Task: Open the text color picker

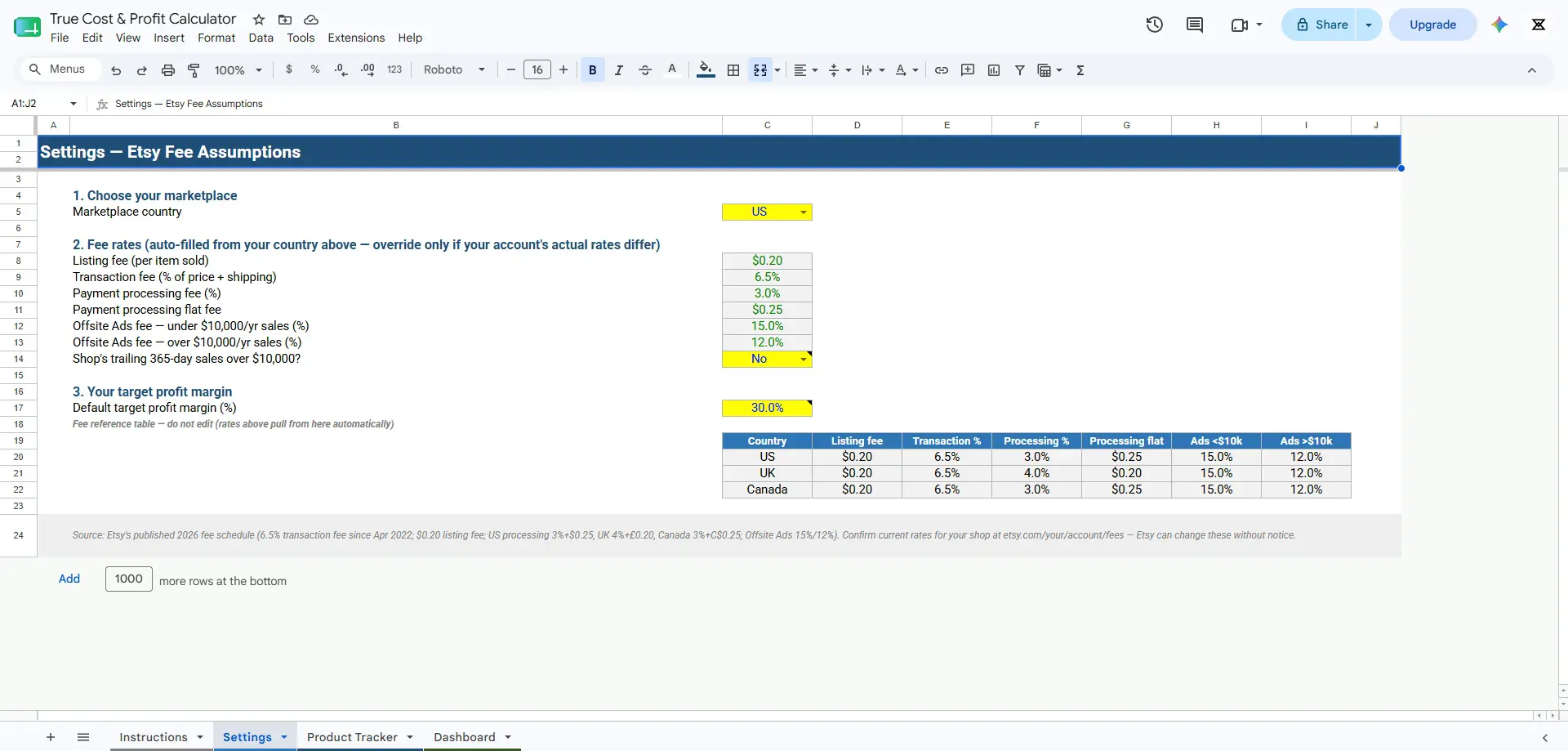Action: click(672, 70)
